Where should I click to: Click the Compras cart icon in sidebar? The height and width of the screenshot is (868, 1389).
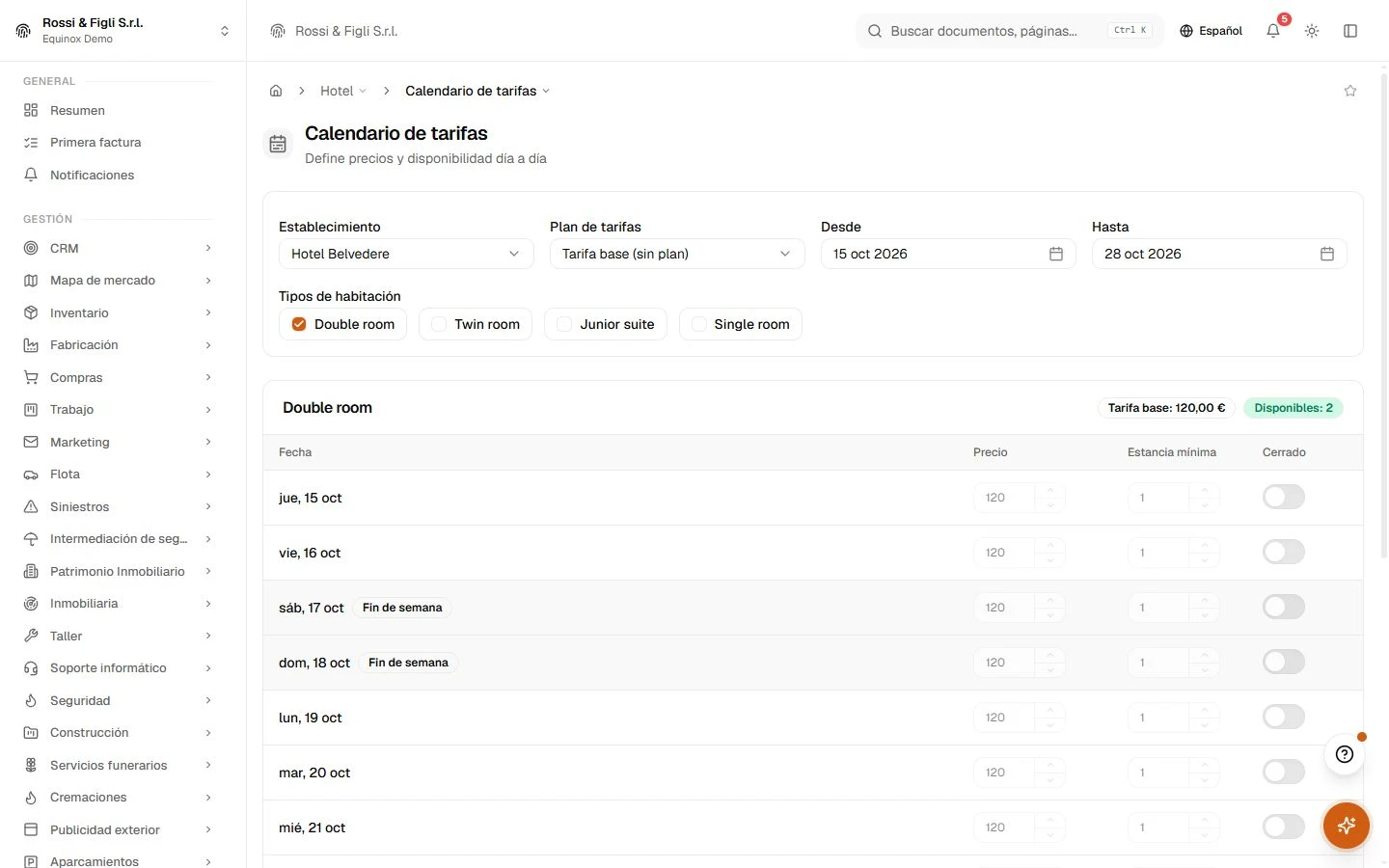click(31, 377)
